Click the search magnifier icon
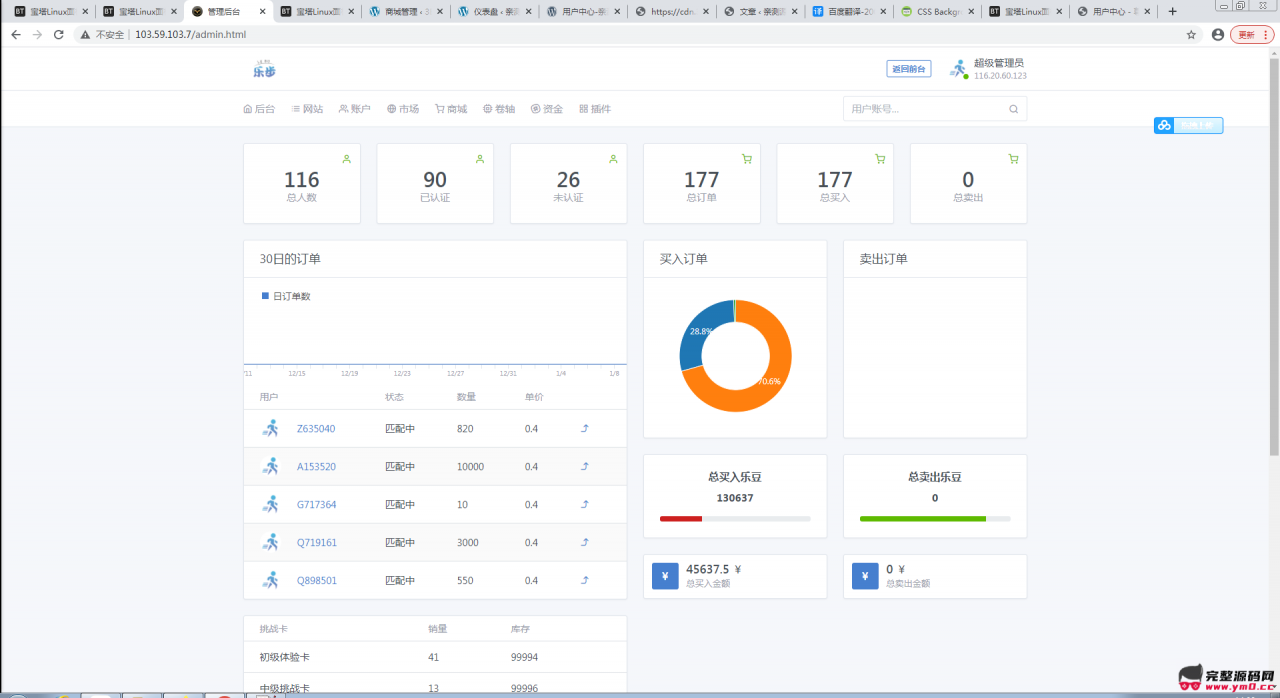Screen dimensions: 1280x698 coord(1013,109)
